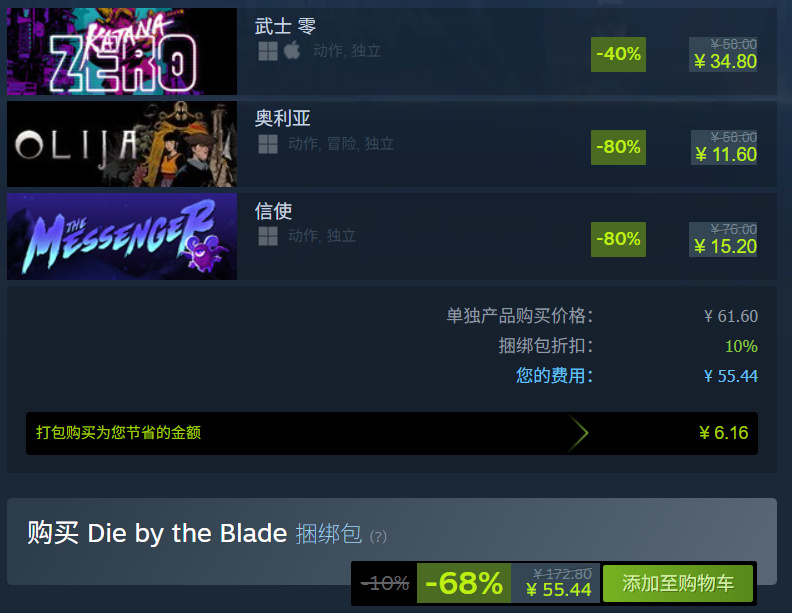Add bundle to cart with 添加至购物车
This screenshot has width=792, height=613.
[x=678, y=583]
